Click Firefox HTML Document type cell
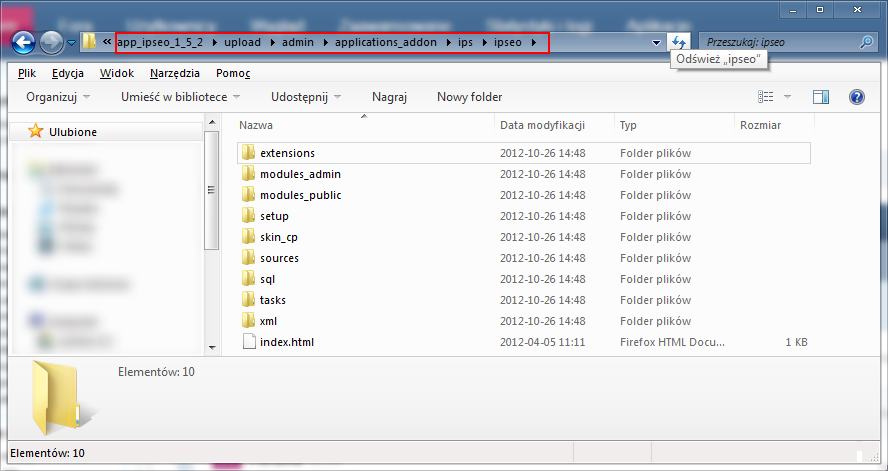 pyautogui.click(x=672, y=342)
